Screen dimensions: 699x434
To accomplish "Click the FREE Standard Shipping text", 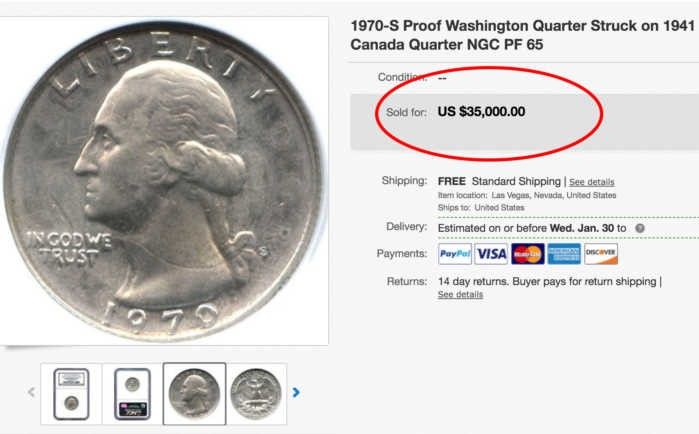I will coord(499,181).
